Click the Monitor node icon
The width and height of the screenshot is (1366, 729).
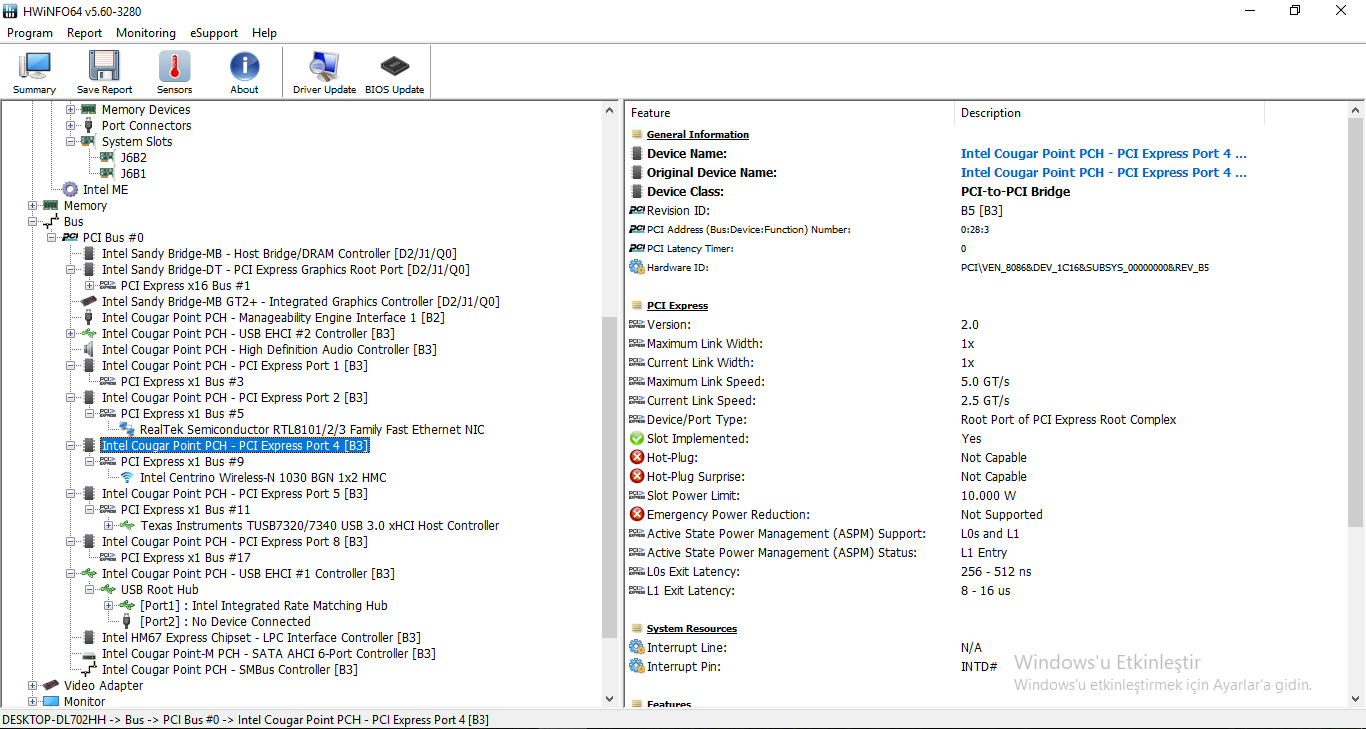click(51, 701)
